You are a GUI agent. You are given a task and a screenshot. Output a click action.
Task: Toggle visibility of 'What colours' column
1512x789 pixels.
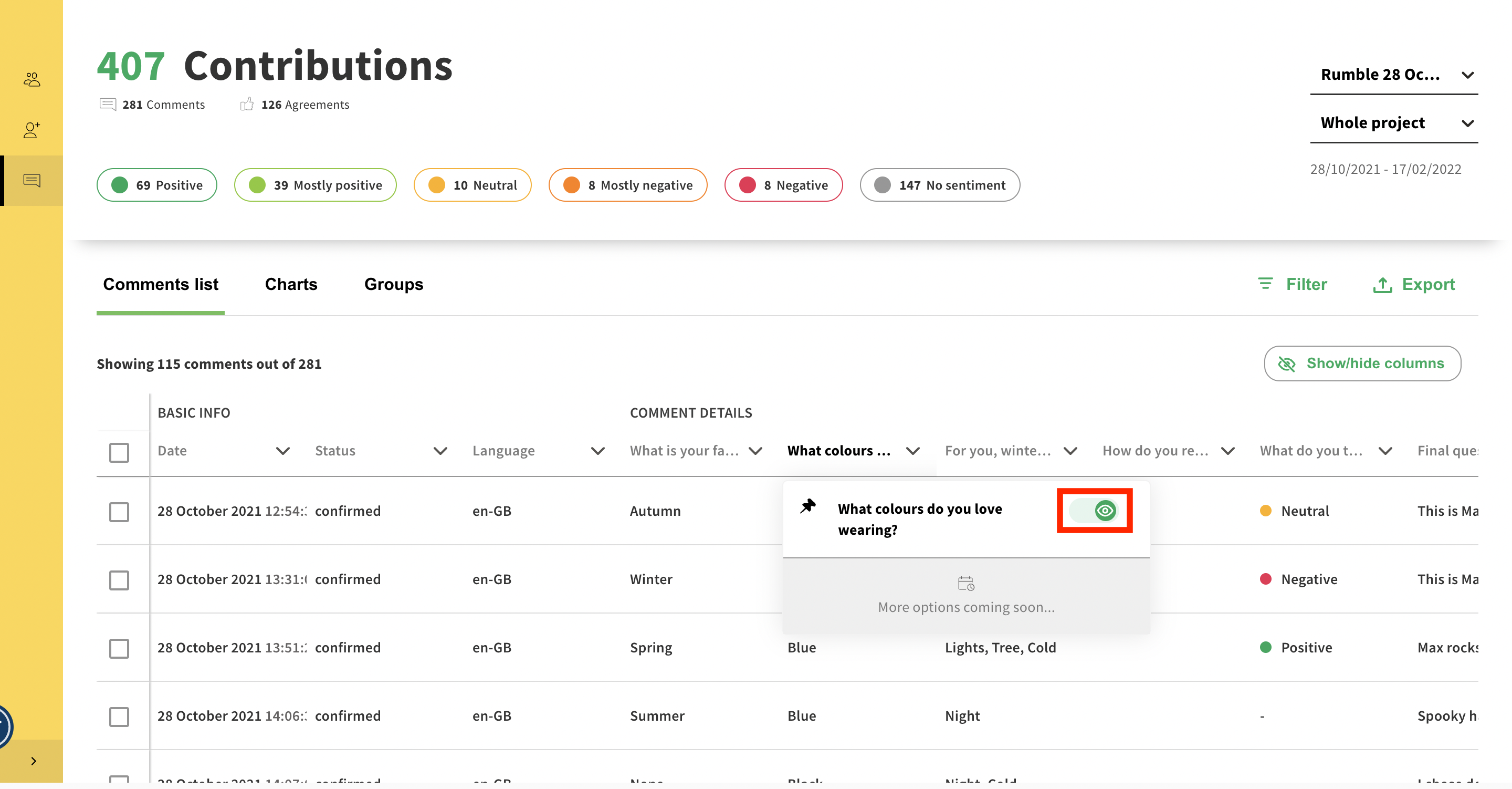pos(1094,511)
